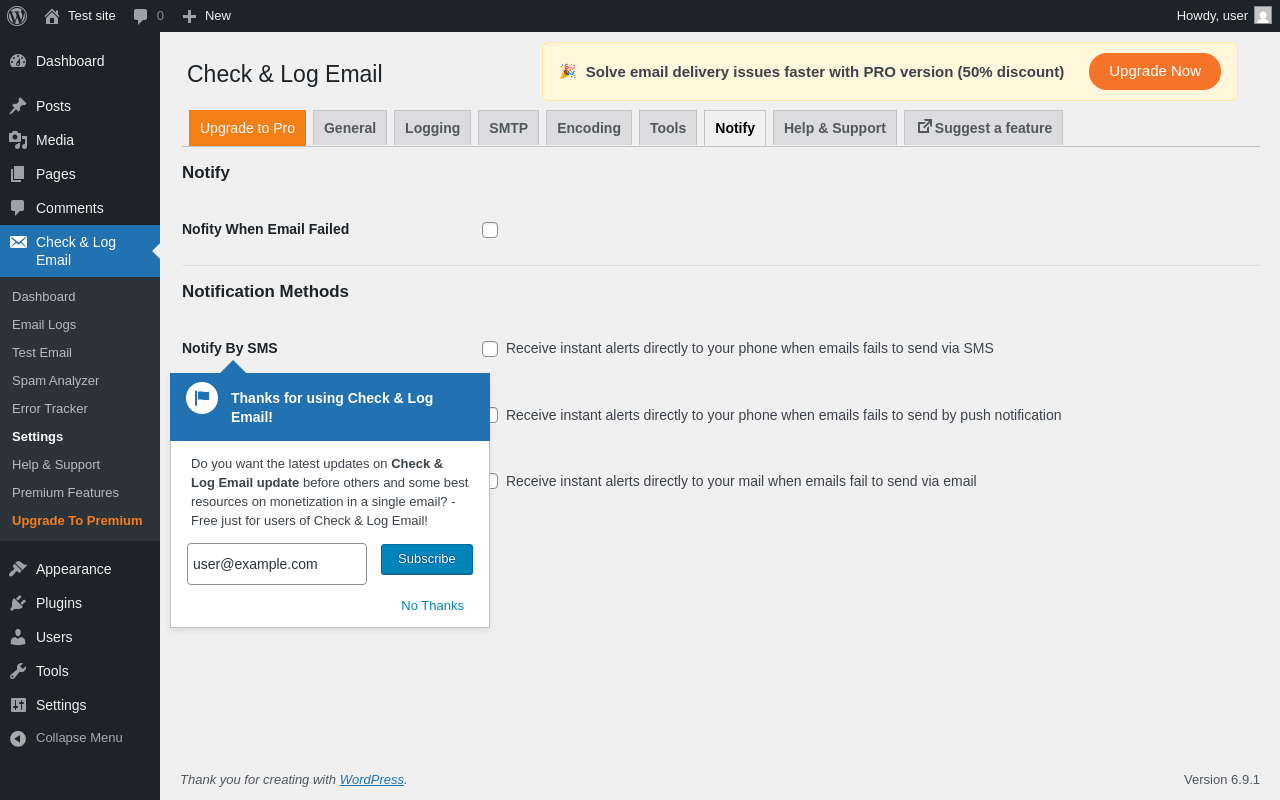Switch to the Encoding tab
The width and height of the screenshot is (1280, 800).
point(589,128)
